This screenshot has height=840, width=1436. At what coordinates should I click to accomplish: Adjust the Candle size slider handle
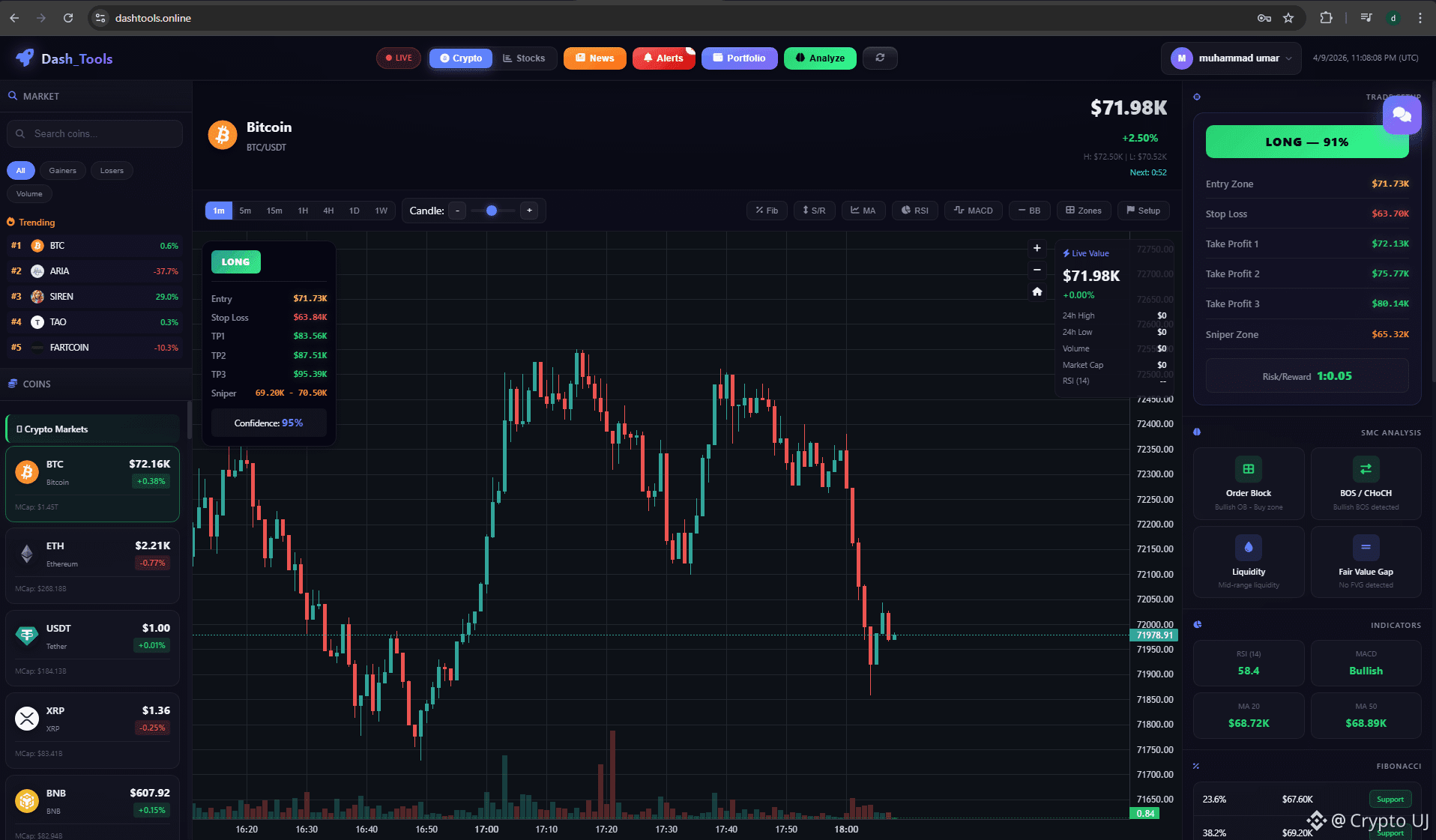492,211
